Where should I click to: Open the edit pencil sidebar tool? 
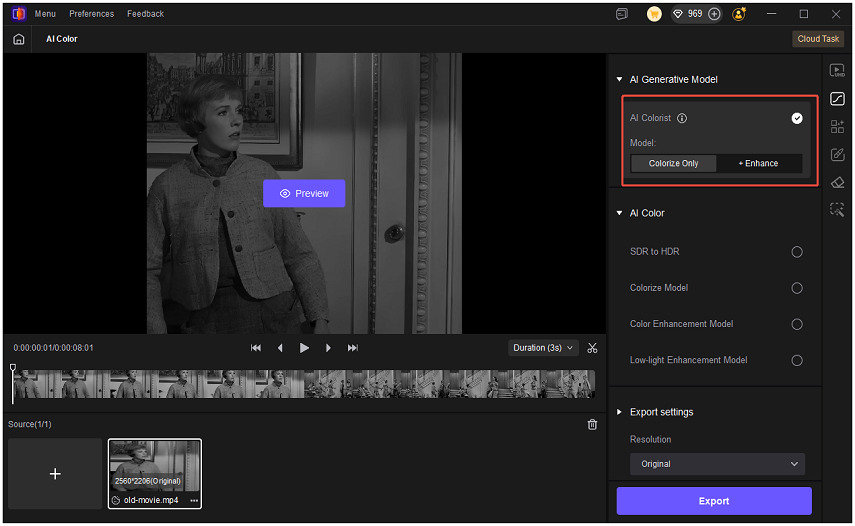point(837,155)
